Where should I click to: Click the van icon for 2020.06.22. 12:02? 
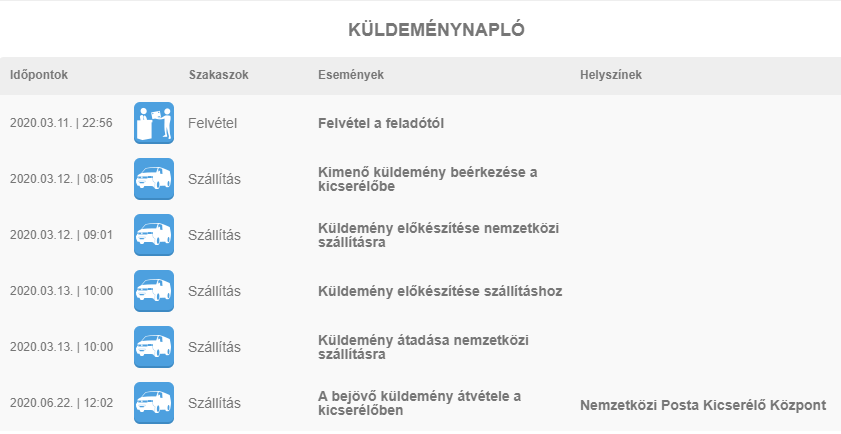pyautogui.click(x=154, y=403)
